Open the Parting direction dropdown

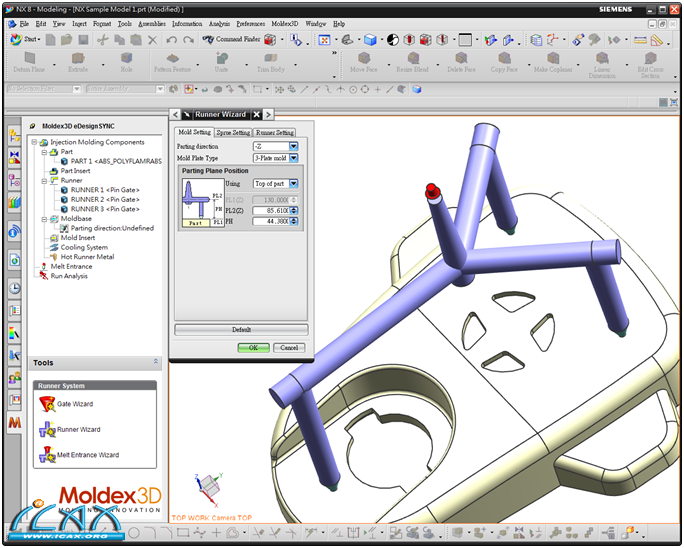(x=293, y=147)
